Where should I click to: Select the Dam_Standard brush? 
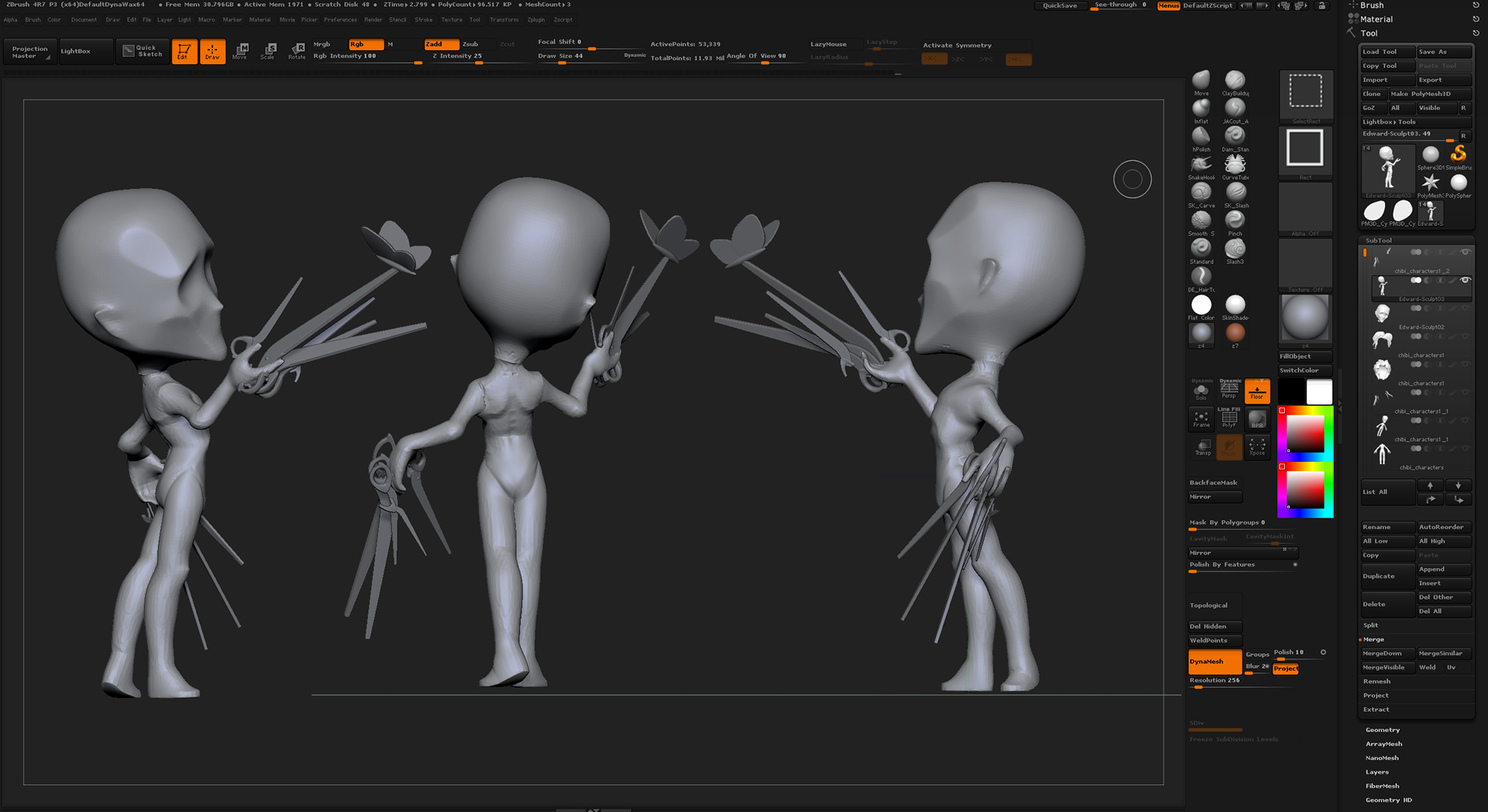tap(1235, 137)
